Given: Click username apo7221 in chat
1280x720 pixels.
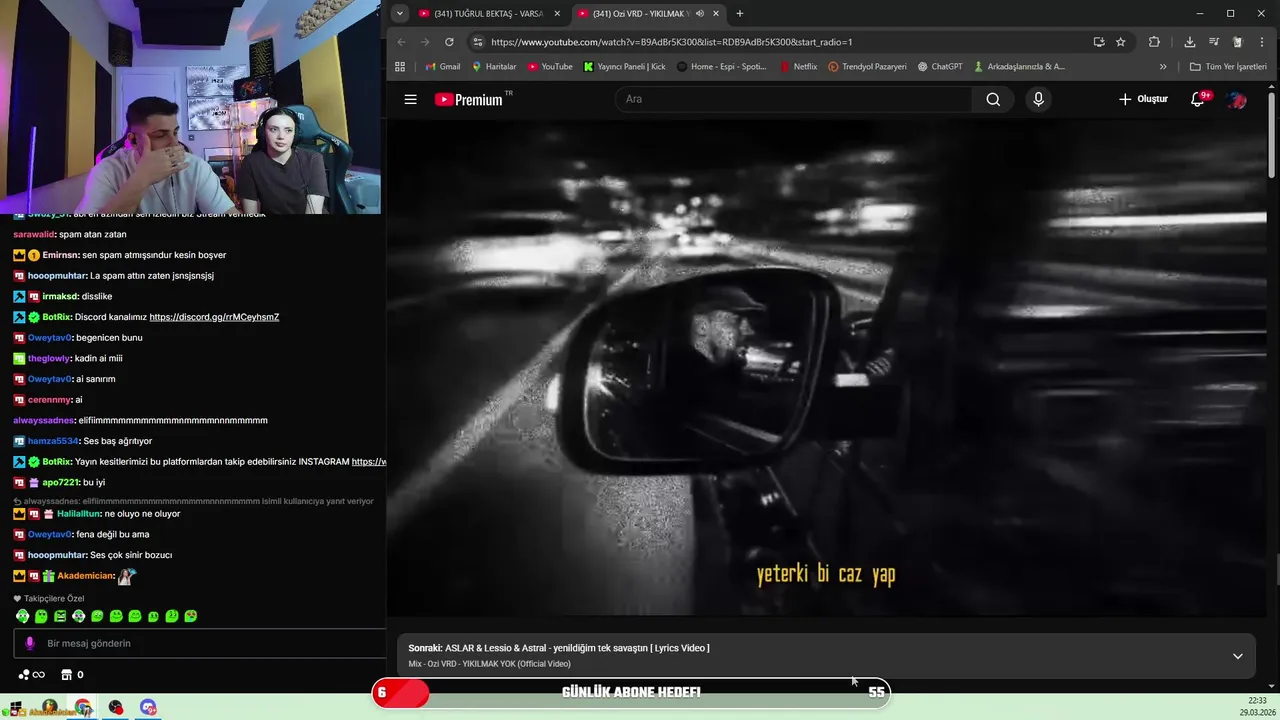Looking at the screenshot, I should (x=60, y=482).
